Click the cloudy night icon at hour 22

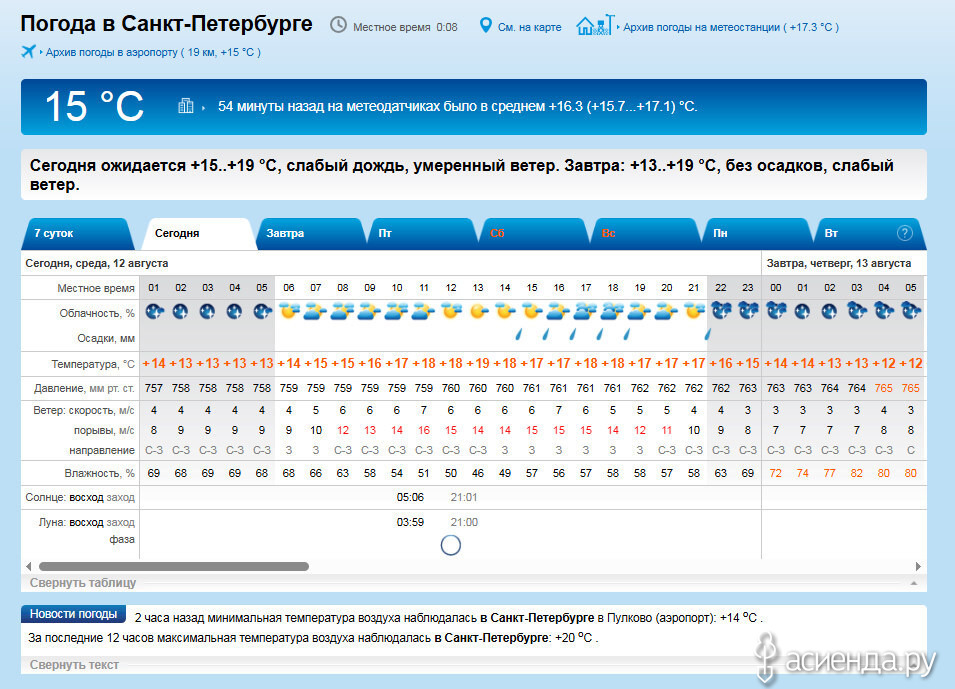pyautogui.click(x=721, y=311)
